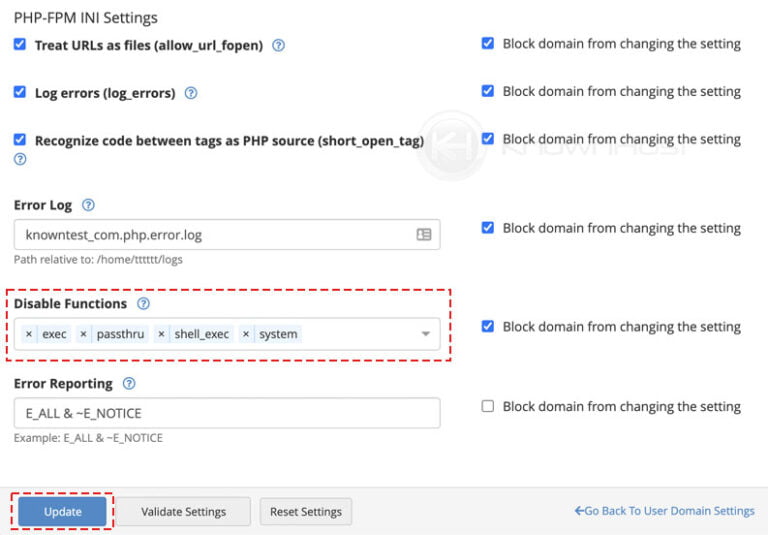768x535 pixels.
Task: Click help icon next to allow_url_fopen
Action: [279, 45]
